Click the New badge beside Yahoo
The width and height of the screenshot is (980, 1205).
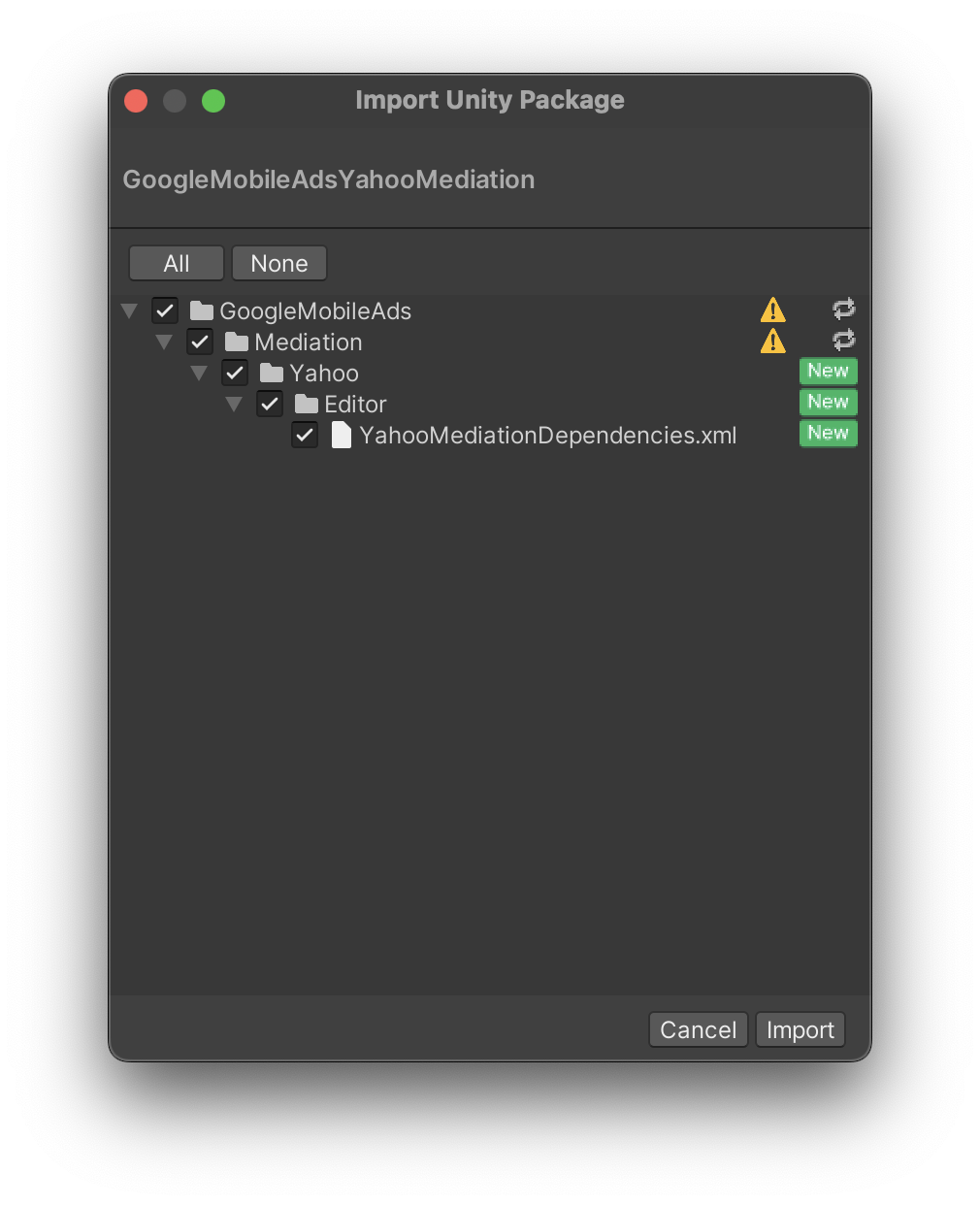[x=828, y=371]
